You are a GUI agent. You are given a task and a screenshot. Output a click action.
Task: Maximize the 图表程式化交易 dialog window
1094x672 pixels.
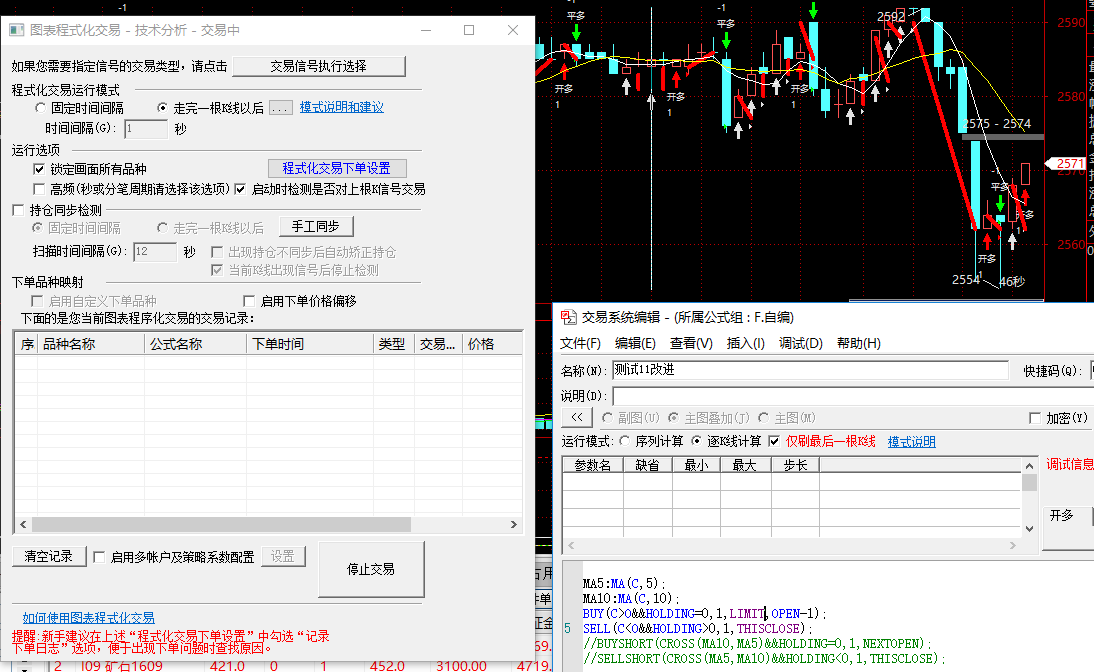469,30
